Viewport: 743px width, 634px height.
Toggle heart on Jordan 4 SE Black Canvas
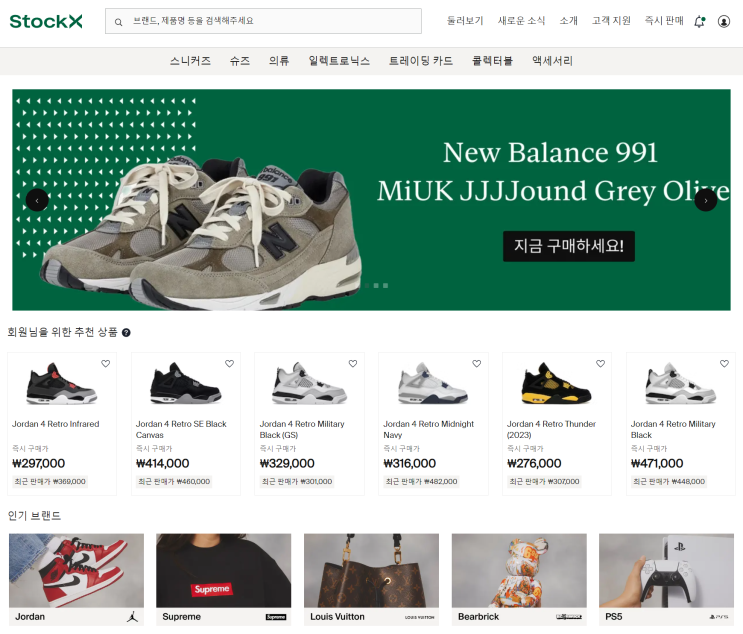pyautogui.click(x=229, y=363)
